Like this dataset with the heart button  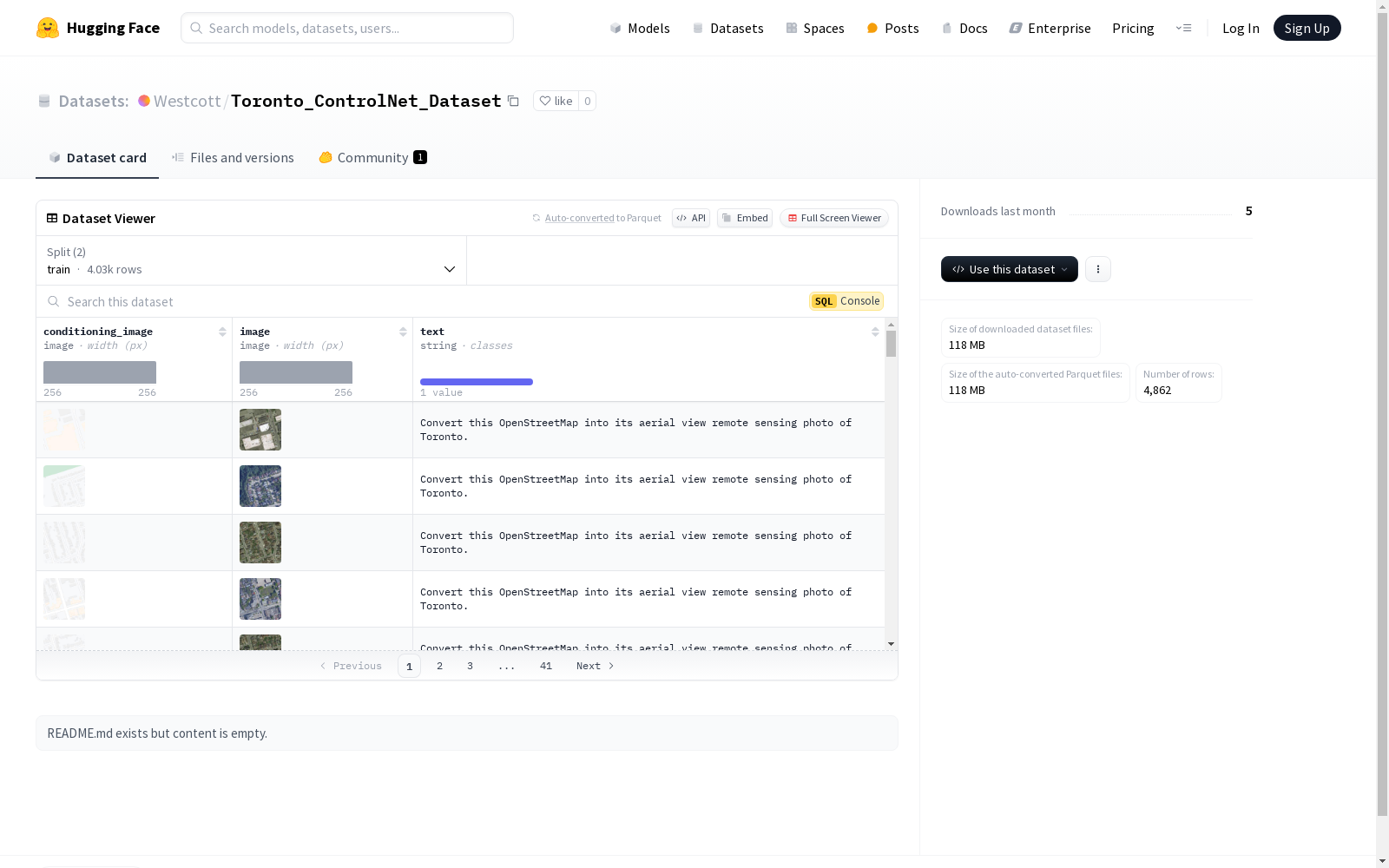[556, 101]
